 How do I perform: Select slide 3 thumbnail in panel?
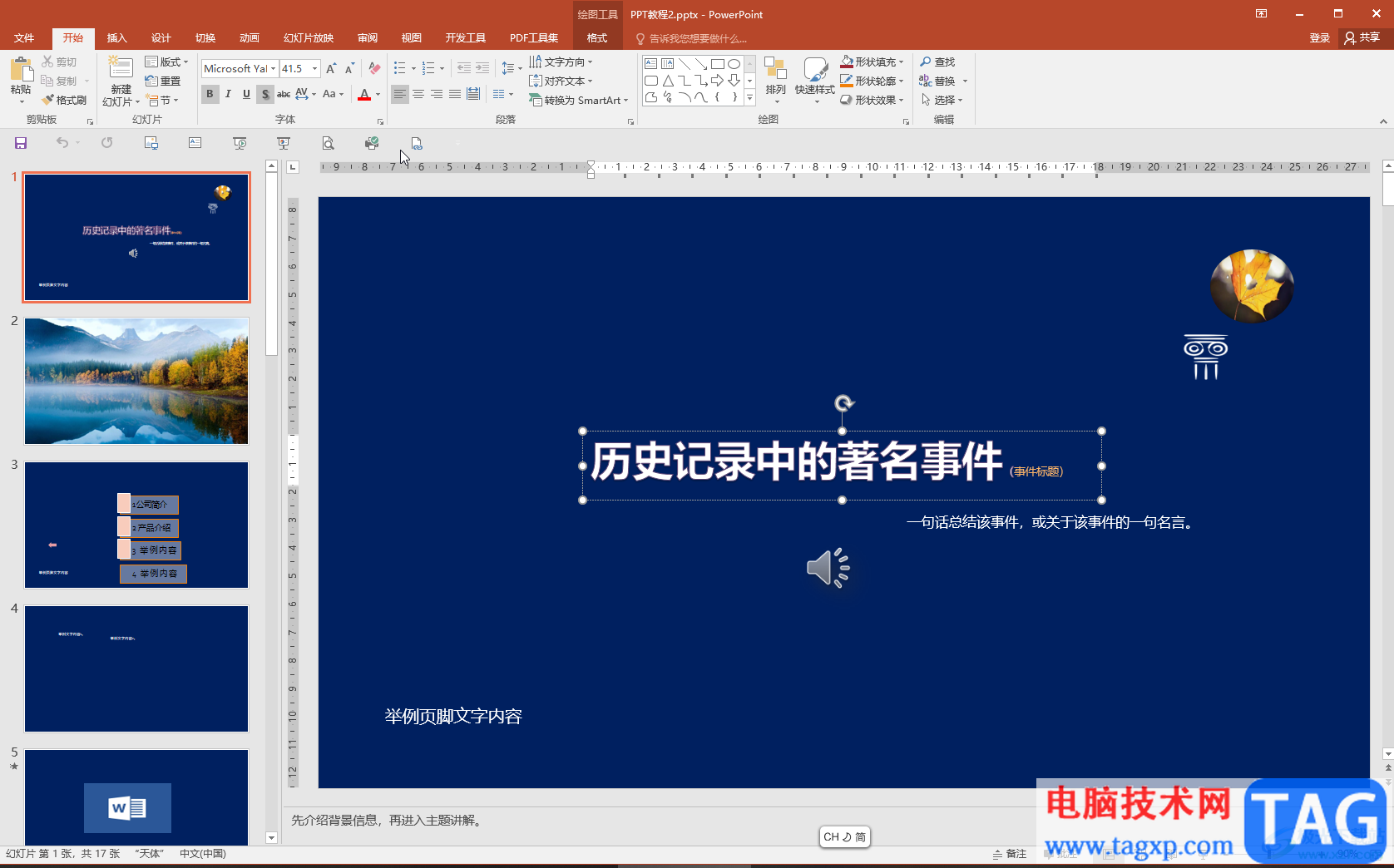(136, 525)
